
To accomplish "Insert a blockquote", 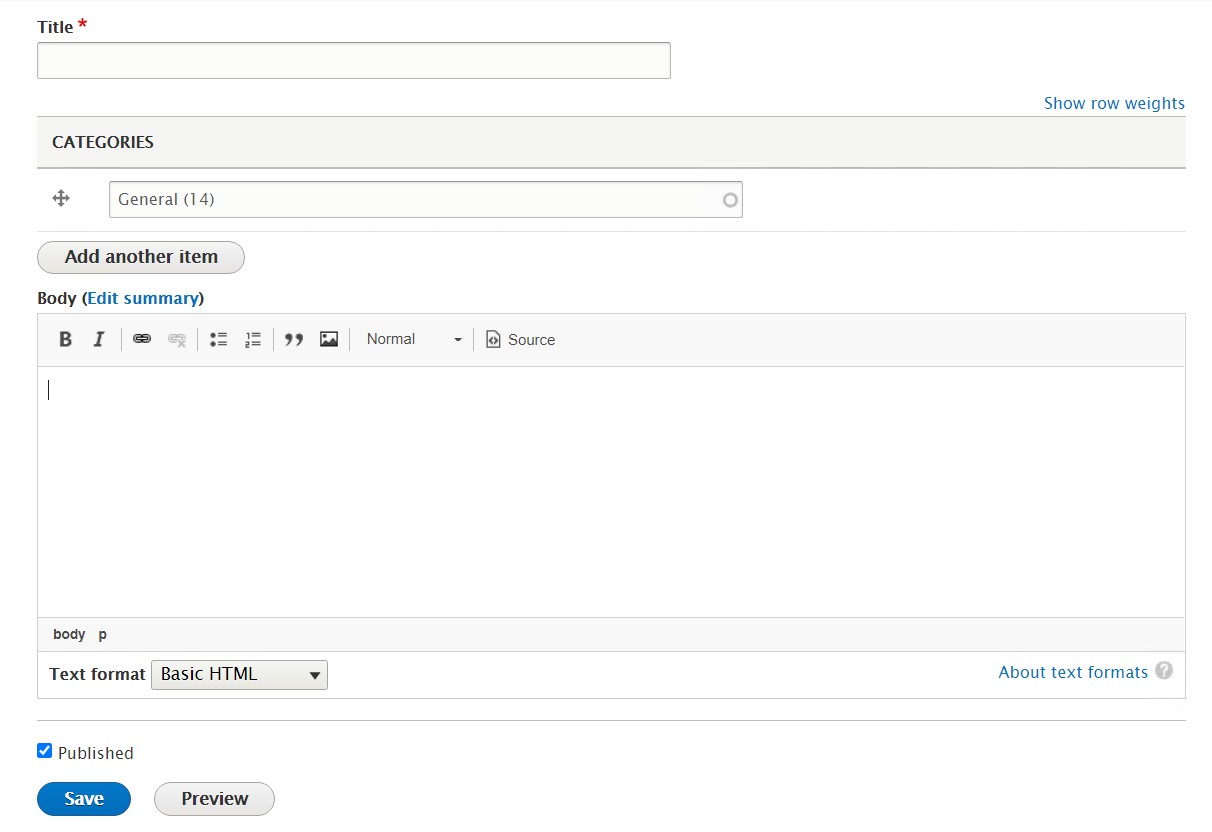I will click(294, 339).
